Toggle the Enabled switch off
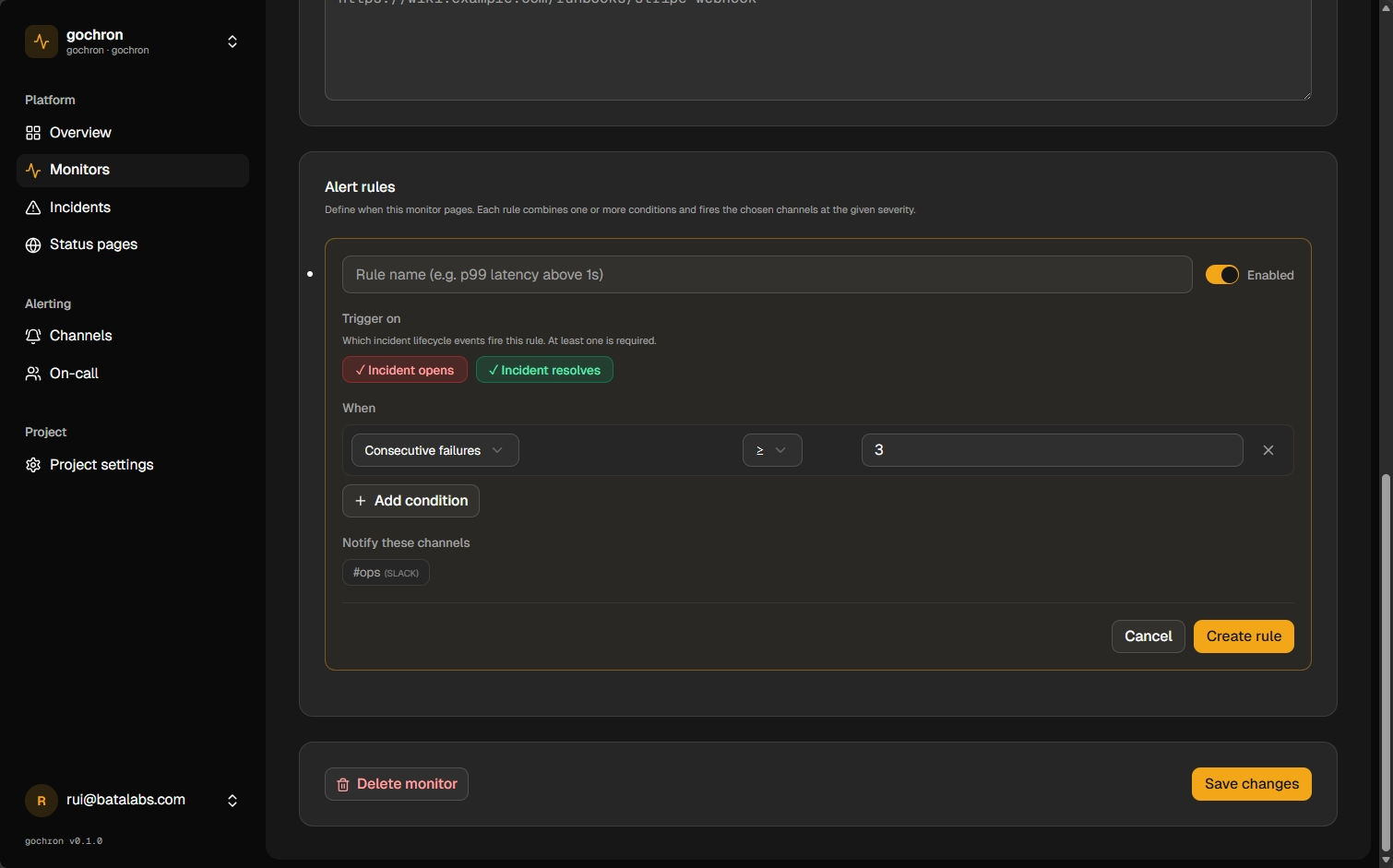Screen dimensions: 1393x868 click(1221, 275)
